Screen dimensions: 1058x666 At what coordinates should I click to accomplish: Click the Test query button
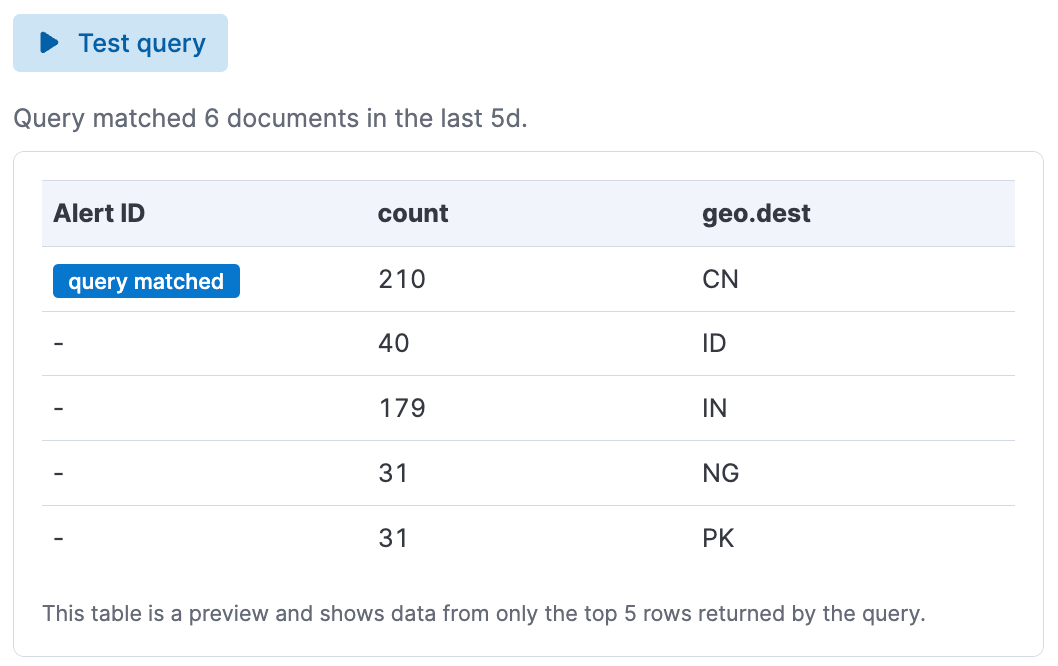pos(120,43)
